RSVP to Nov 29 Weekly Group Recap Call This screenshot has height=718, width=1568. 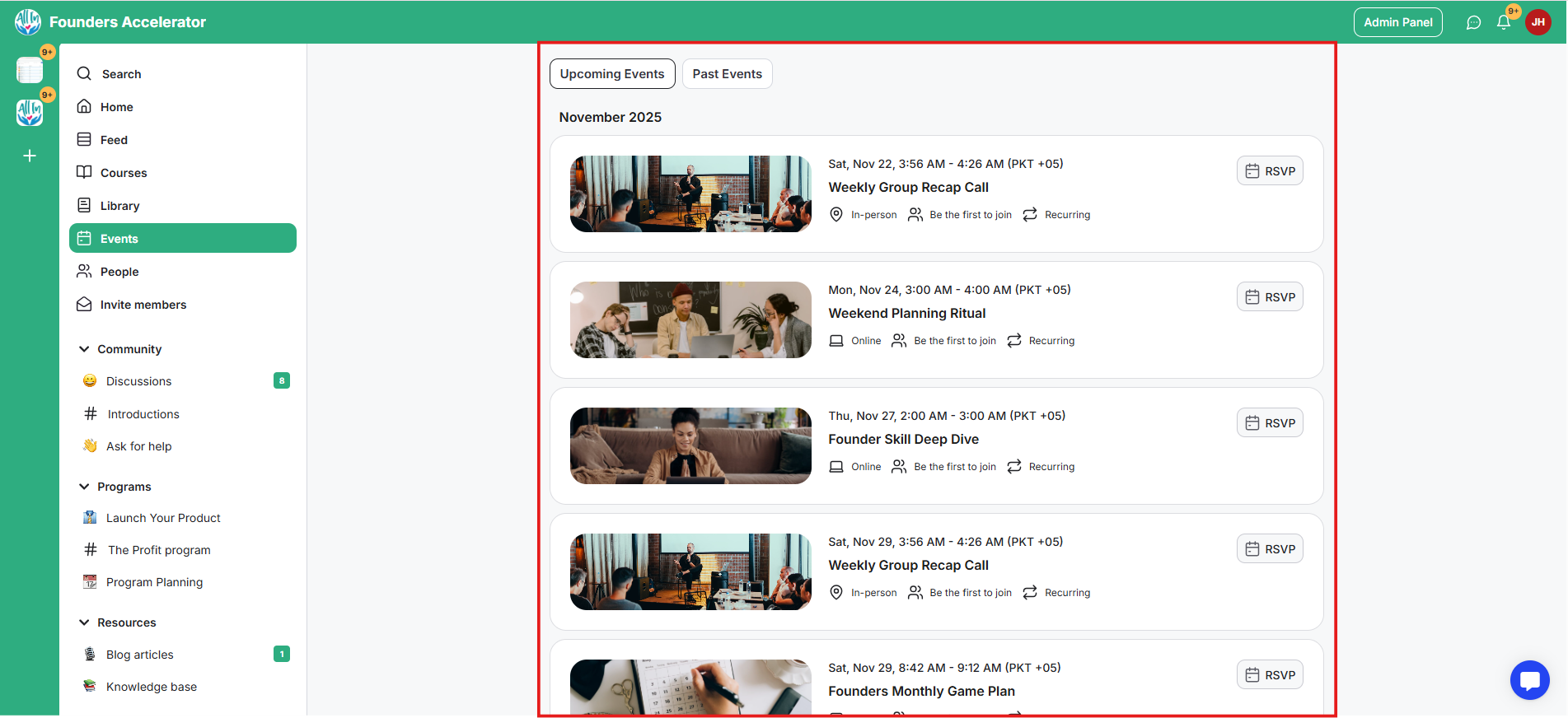pyautogui.click(x=1270, y=548)
